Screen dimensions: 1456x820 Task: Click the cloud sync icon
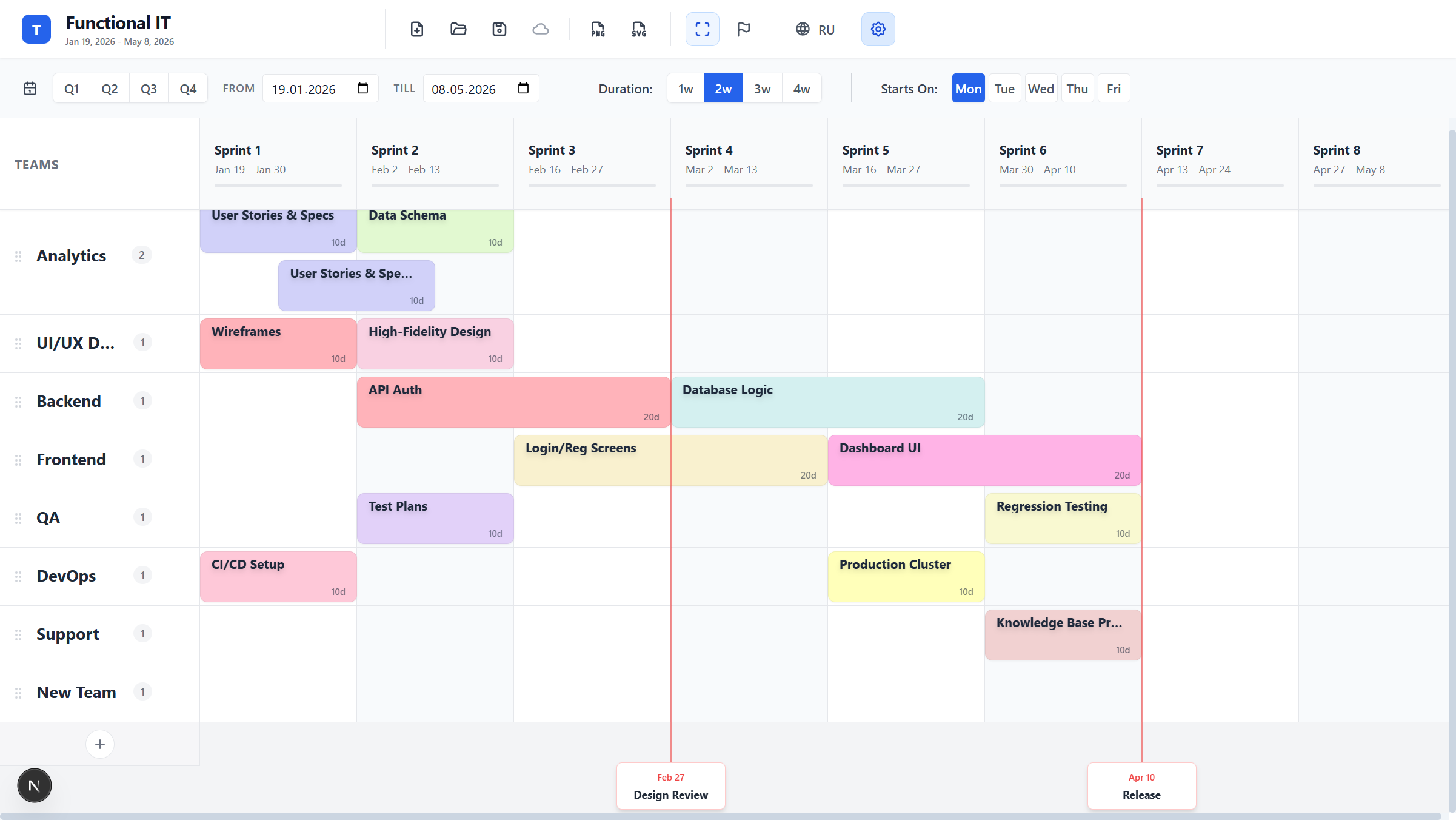point(541,29)
